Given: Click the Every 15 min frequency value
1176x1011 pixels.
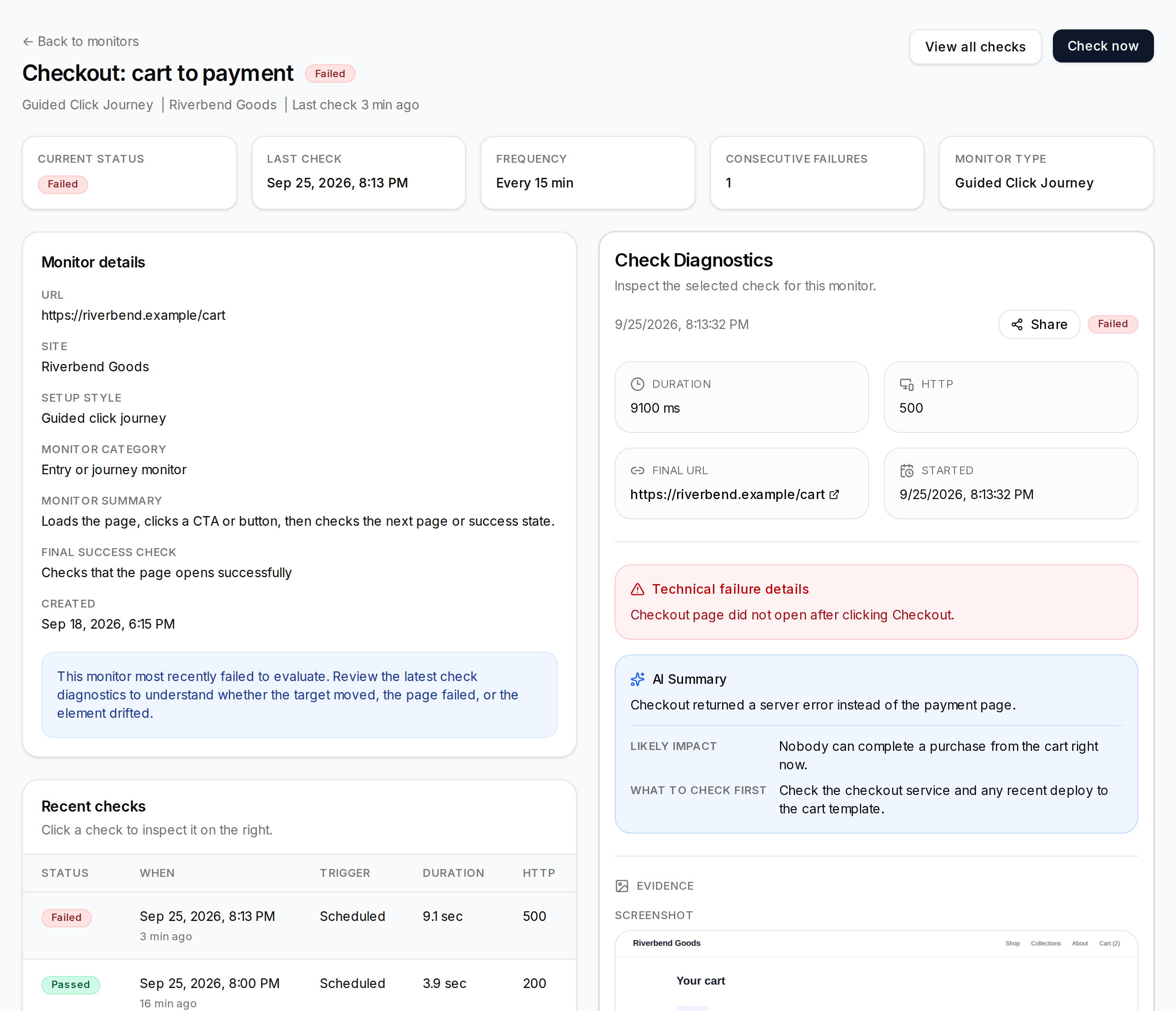Looking at the screenshot, I should click(535, 183).
